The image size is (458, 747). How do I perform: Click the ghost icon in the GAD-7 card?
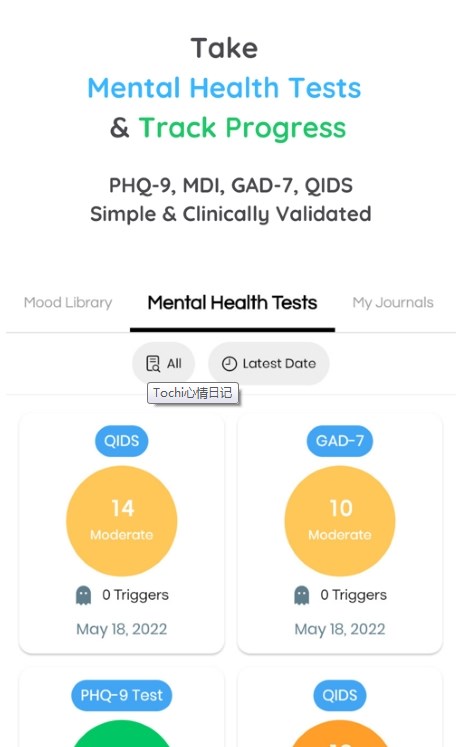click(x=301, y=595)
